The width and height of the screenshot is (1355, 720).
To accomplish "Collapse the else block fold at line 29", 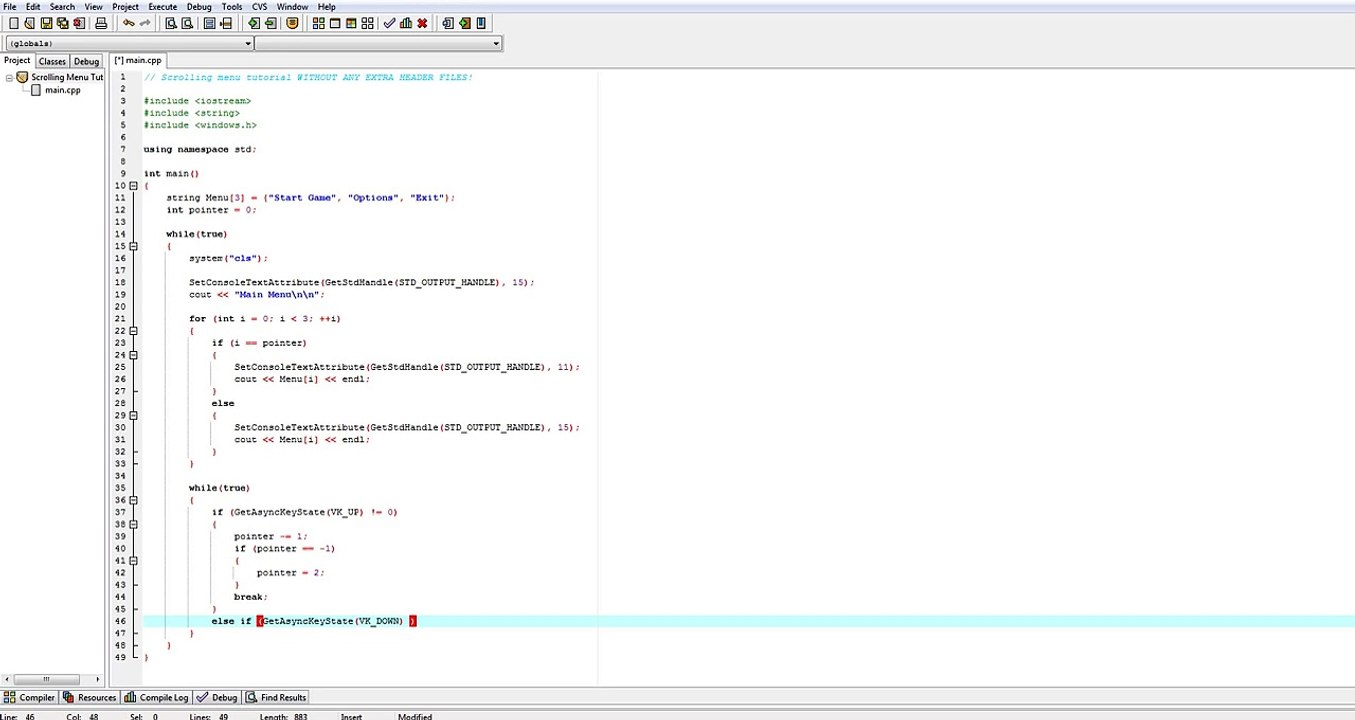I will (x=134, y=415).
